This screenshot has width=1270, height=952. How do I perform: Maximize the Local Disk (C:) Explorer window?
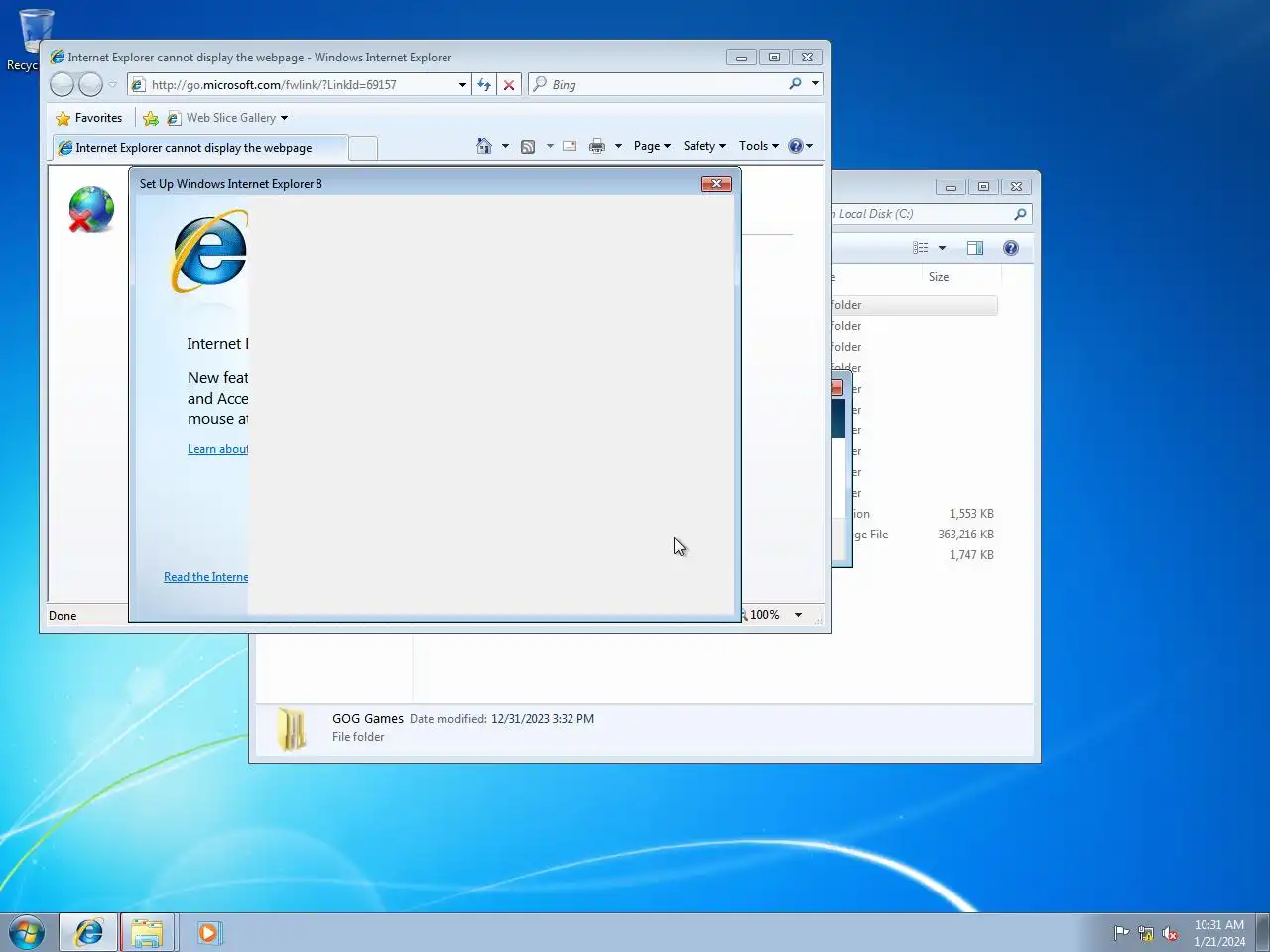[x=983, y=186]
